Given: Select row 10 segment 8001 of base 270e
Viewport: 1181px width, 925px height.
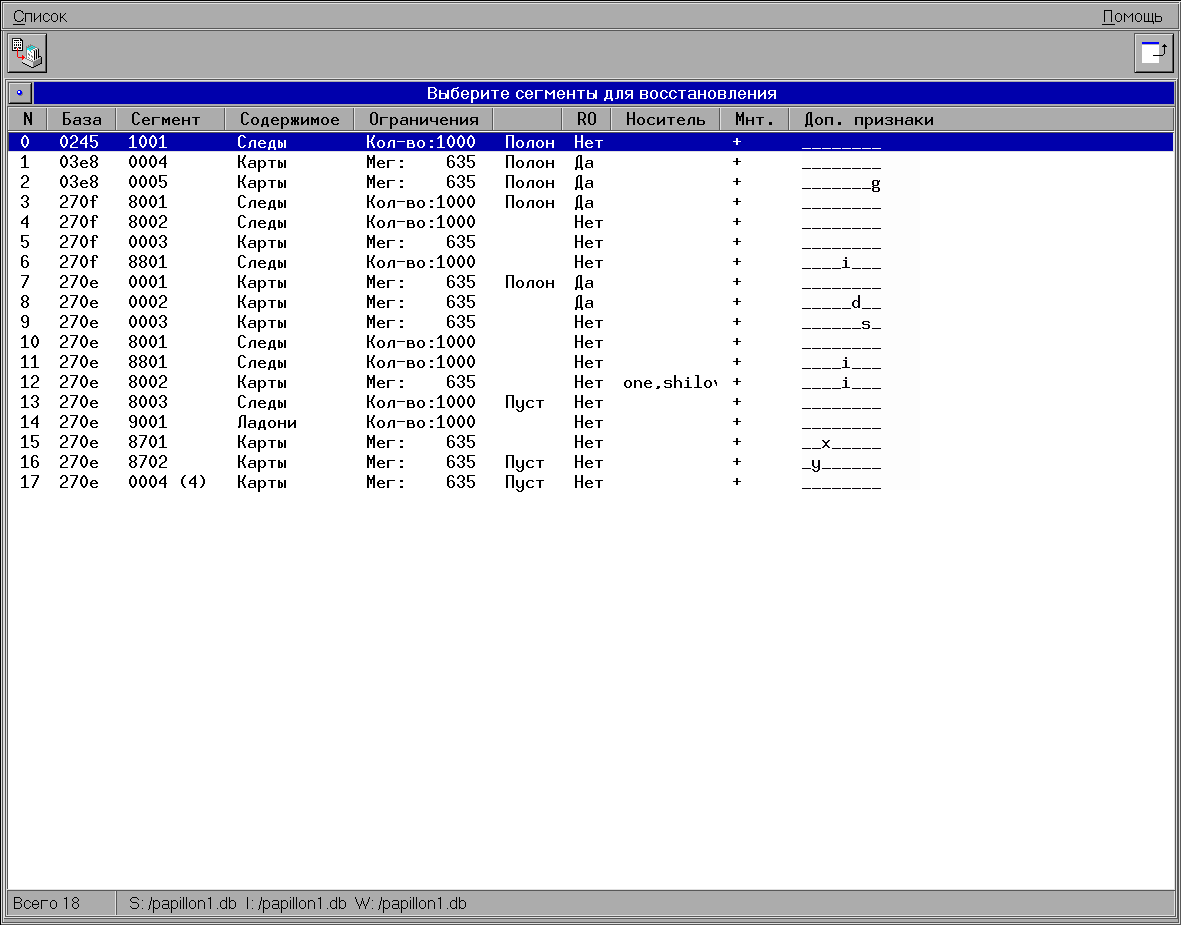Looking at the screenshot, I should [590, 342].
